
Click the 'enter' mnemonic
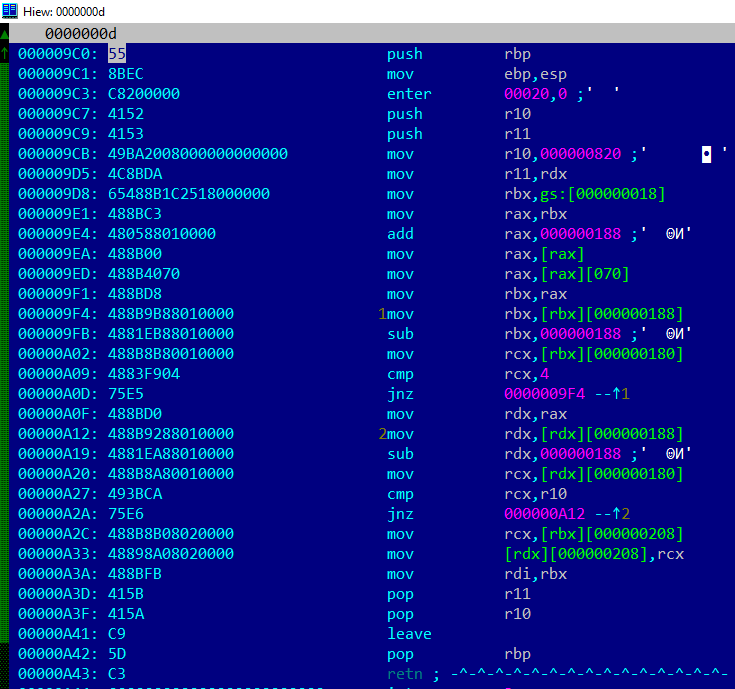(409, 94)
